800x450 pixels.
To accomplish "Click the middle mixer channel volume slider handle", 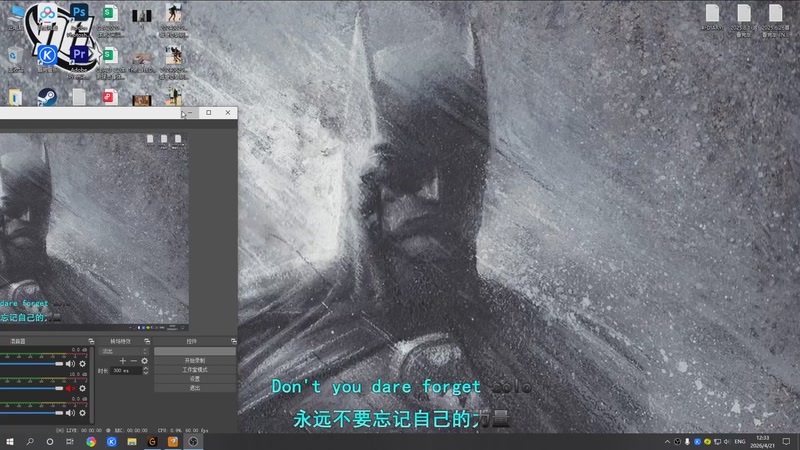I will [59, 388].
